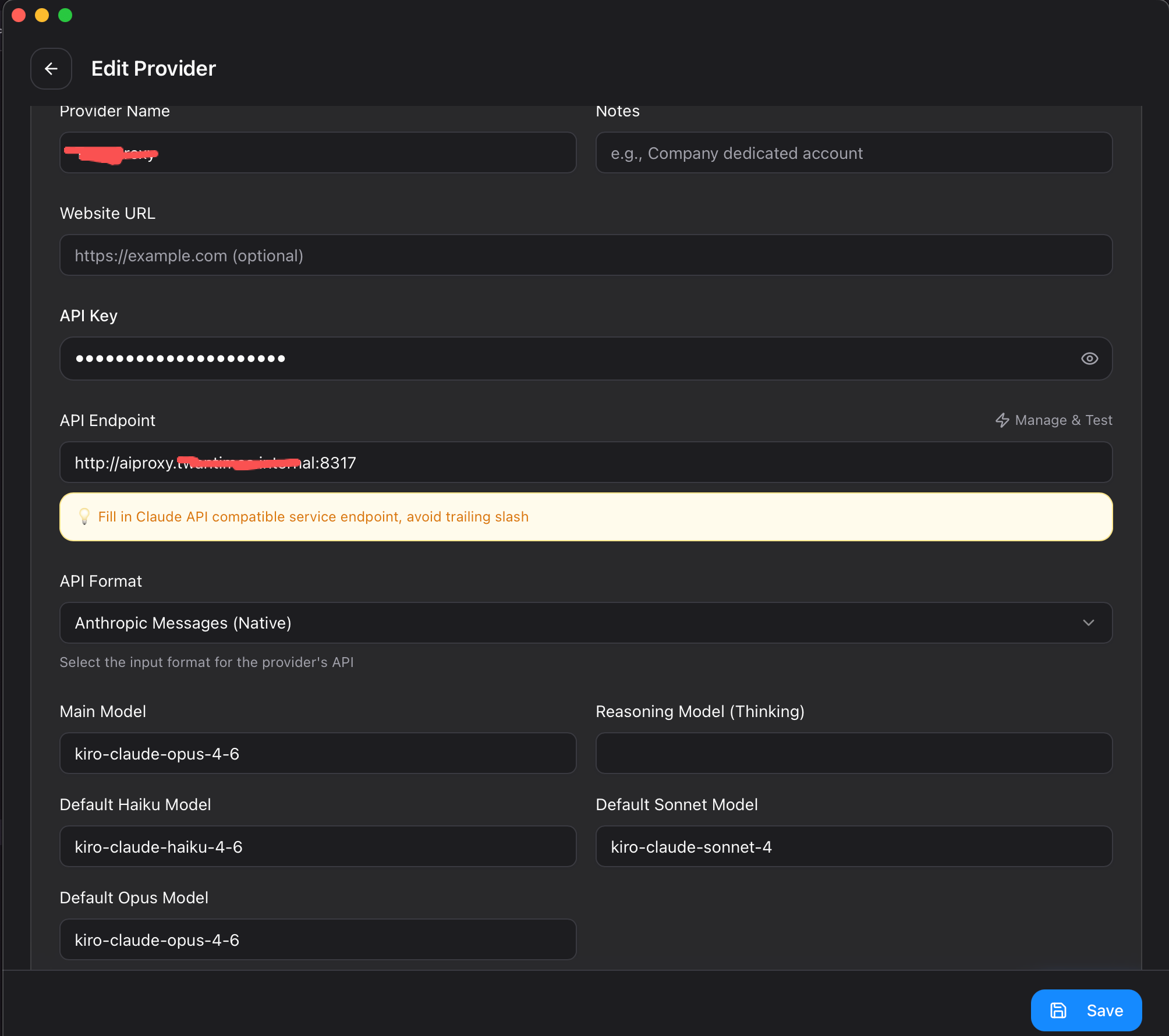
Task: Click into the API Key field
Action: click(x=571, y=359)
